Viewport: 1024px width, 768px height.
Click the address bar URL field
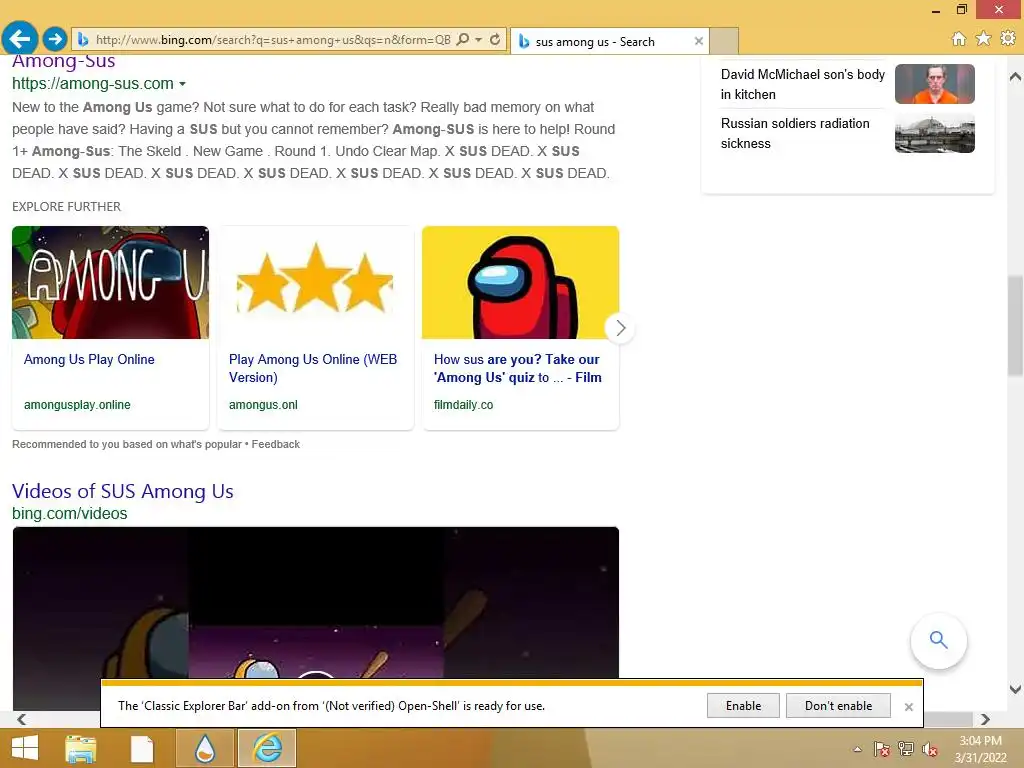pos(273,40)
